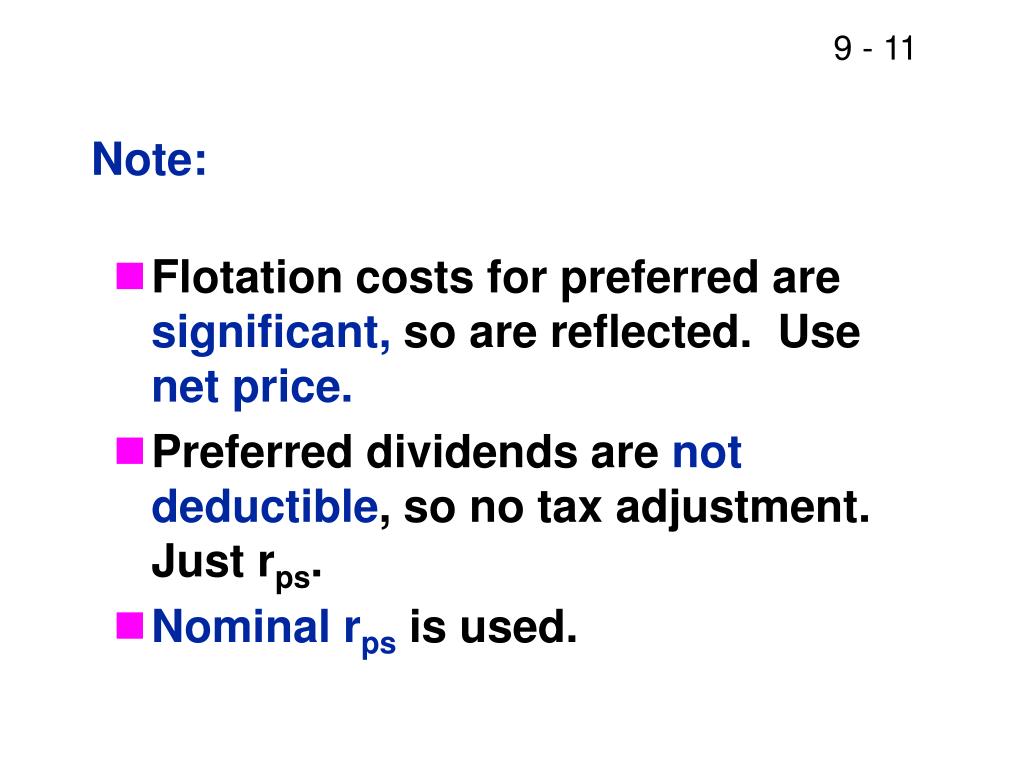
Task: Click the phrase is used.
Action: click(x=493, y=626)
